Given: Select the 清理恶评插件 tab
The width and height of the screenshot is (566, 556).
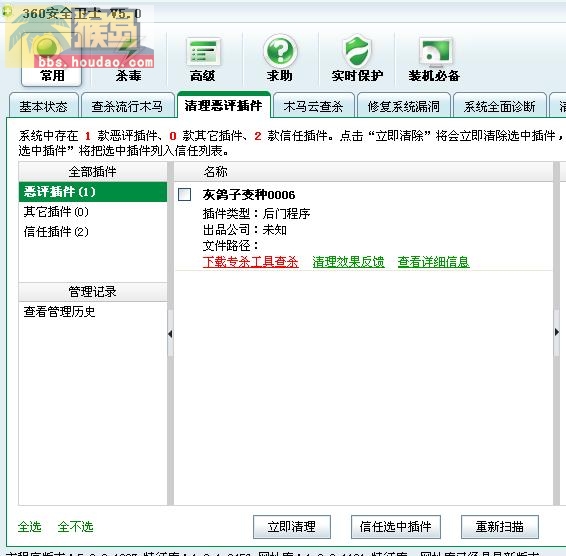Looking at the screenshot, I should click(x=223, y=105).
